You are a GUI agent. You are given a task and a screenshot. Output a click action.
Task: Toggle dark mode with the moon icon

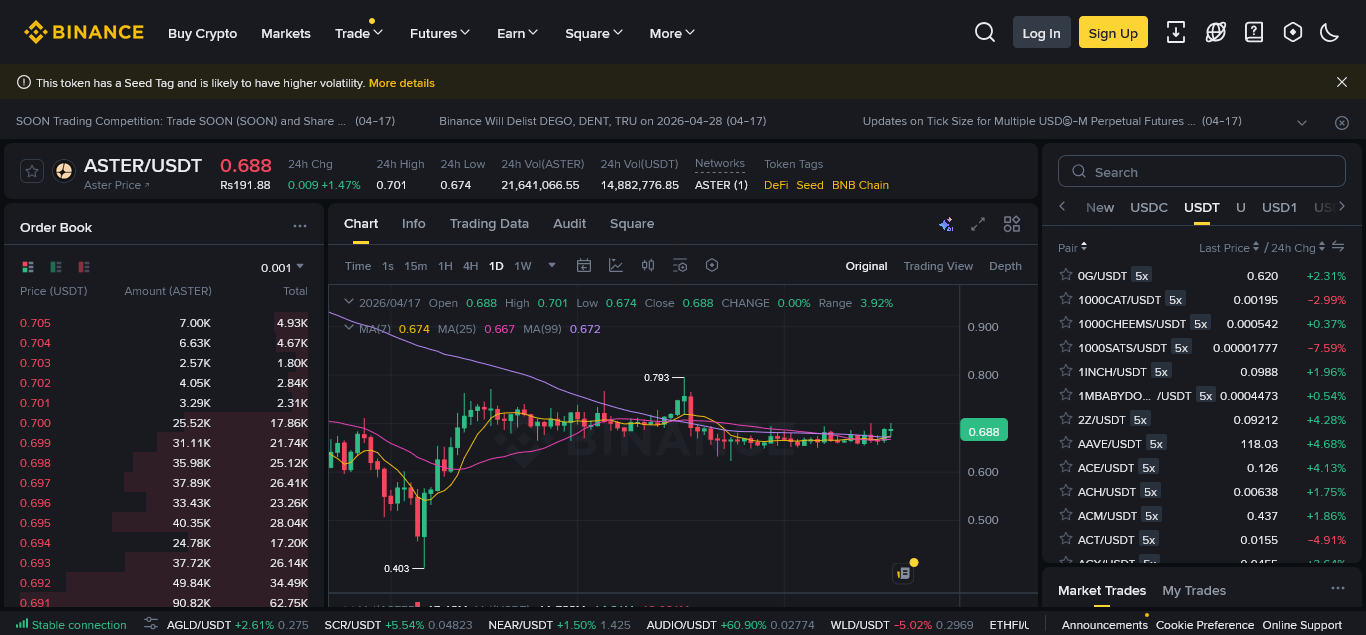tap(1330, 32)
